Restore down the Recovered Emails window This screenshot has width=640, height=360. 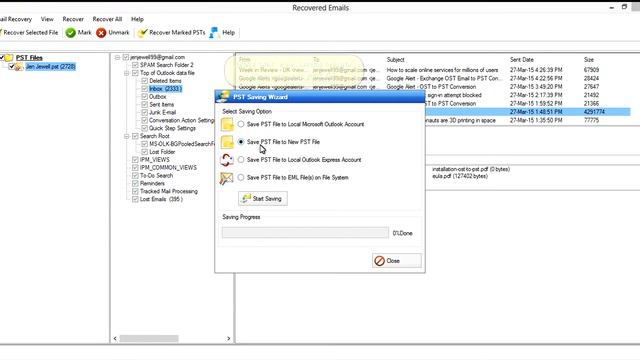pyautogui.click(x=624, y=7)
